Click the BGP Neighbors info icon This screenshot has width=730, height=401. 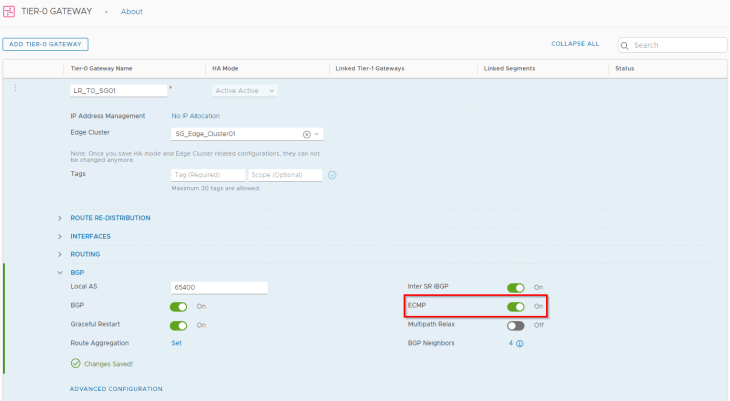pyautogui.click(x=520, y=343)
